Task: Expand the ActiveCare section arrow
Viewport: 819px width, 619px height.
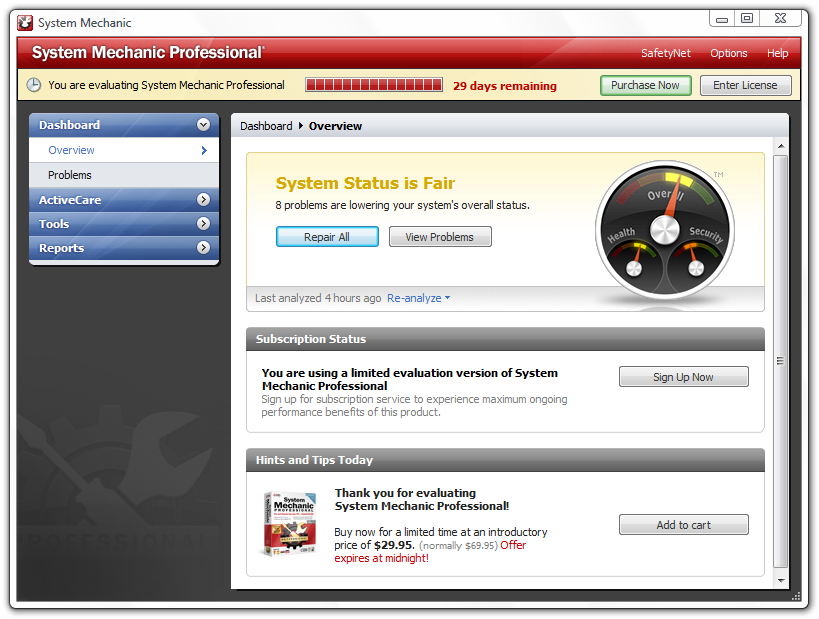Action: (203, 200)
